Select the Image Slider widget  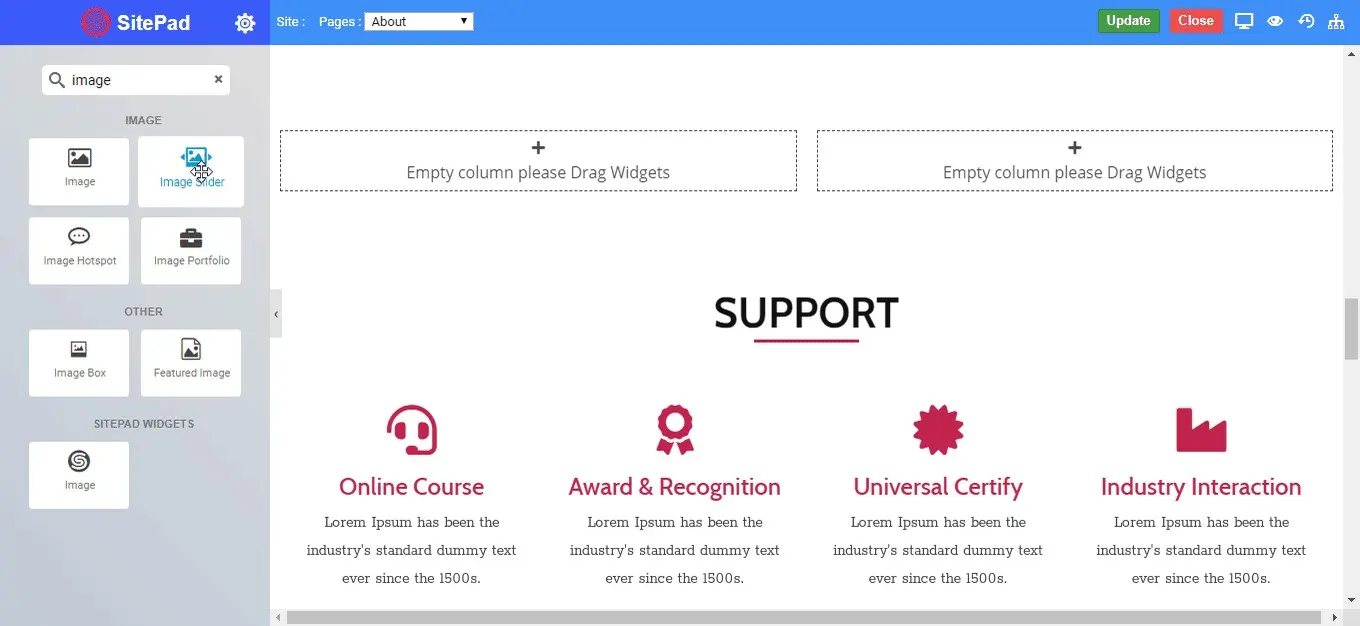190,170
